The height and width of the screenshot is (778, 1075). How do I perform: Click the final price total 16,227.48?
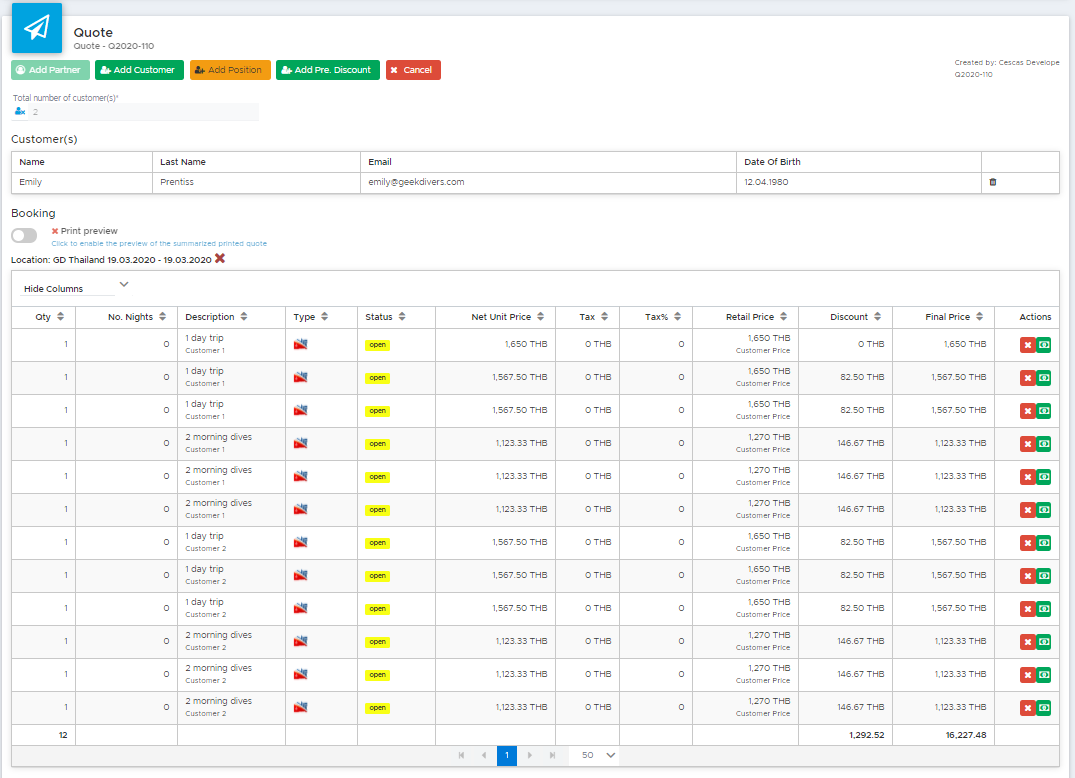tap(966, 735)
